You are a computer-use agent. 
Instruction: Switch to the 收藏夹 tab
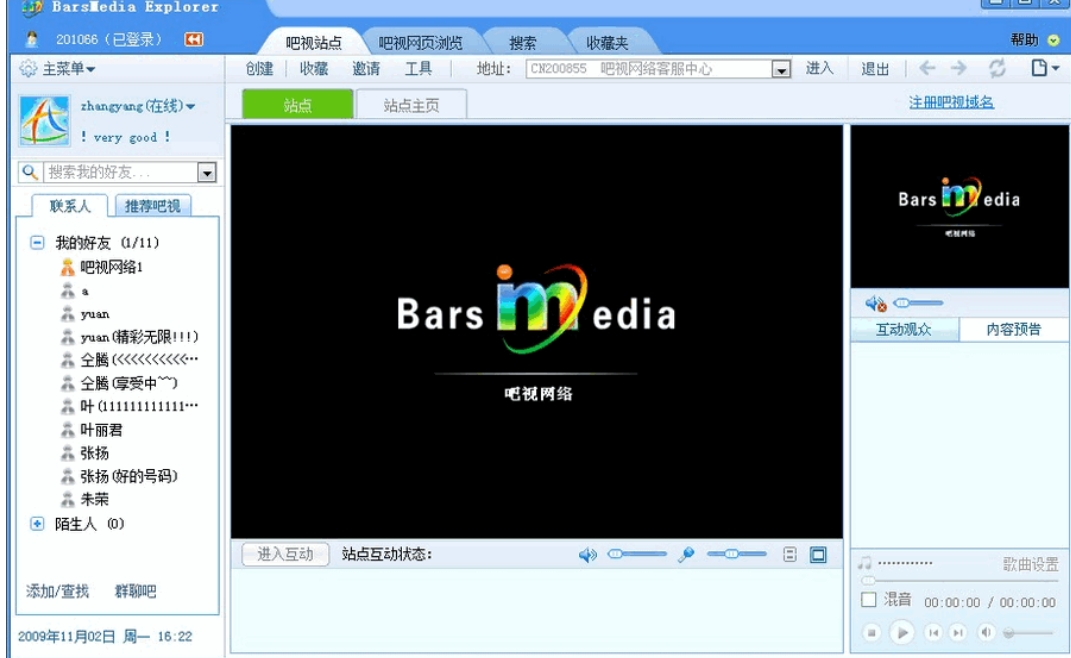click(x=607, y=43)
